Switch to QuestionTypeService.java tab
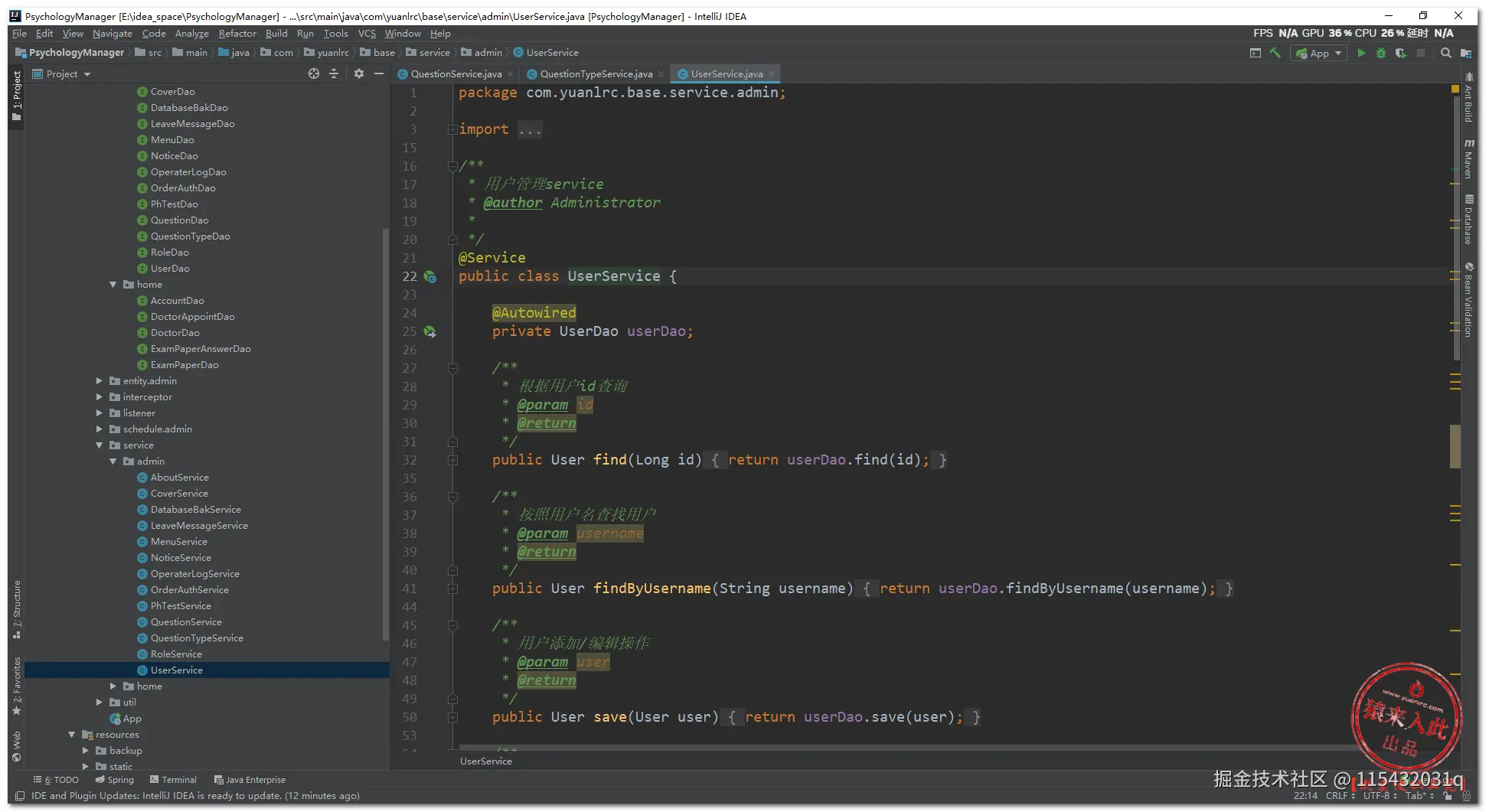This screenshot has height=812, width=1486. 596,73
